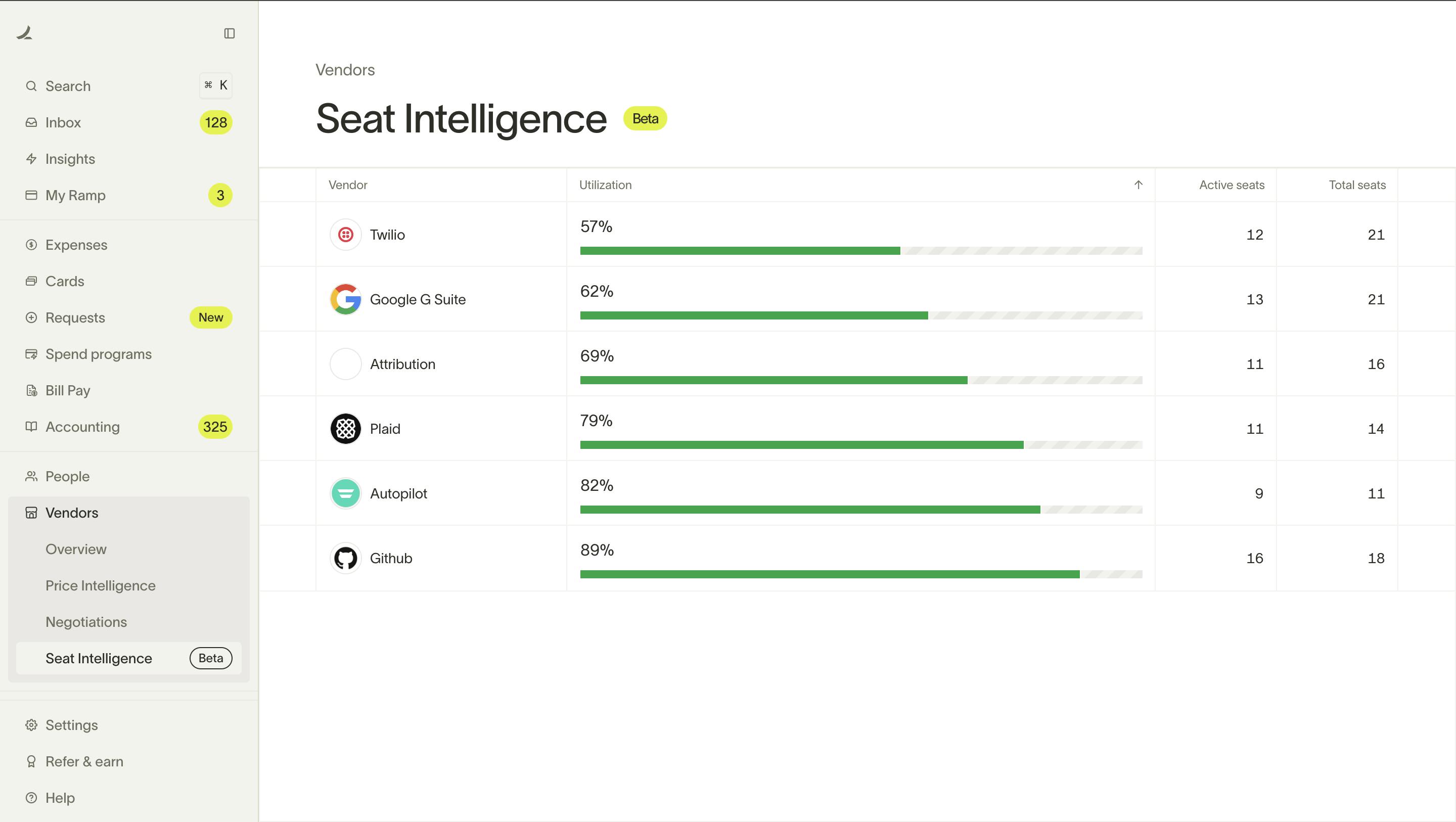Click the Refer & earn link
Viewport: 1456px width, 822px height.
click(84, 761)
